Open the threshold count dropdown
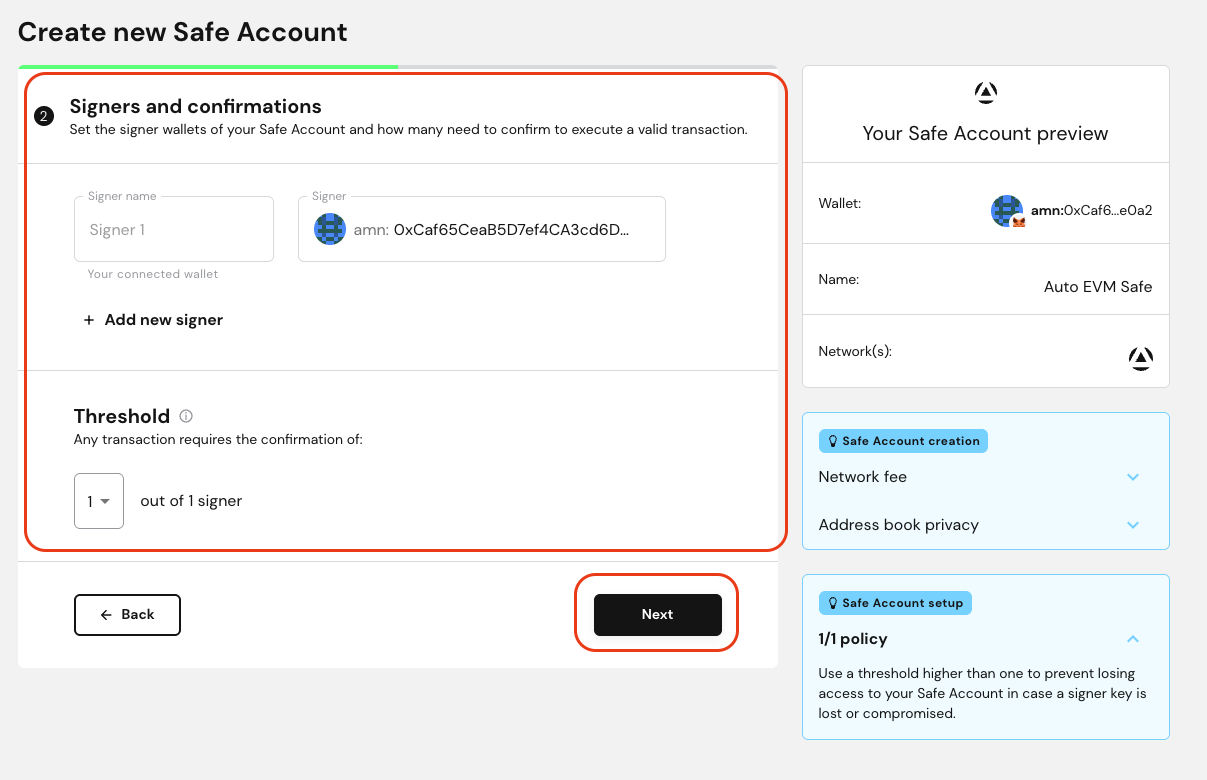This screenshot has height=780, width=1207. [99, 501]
